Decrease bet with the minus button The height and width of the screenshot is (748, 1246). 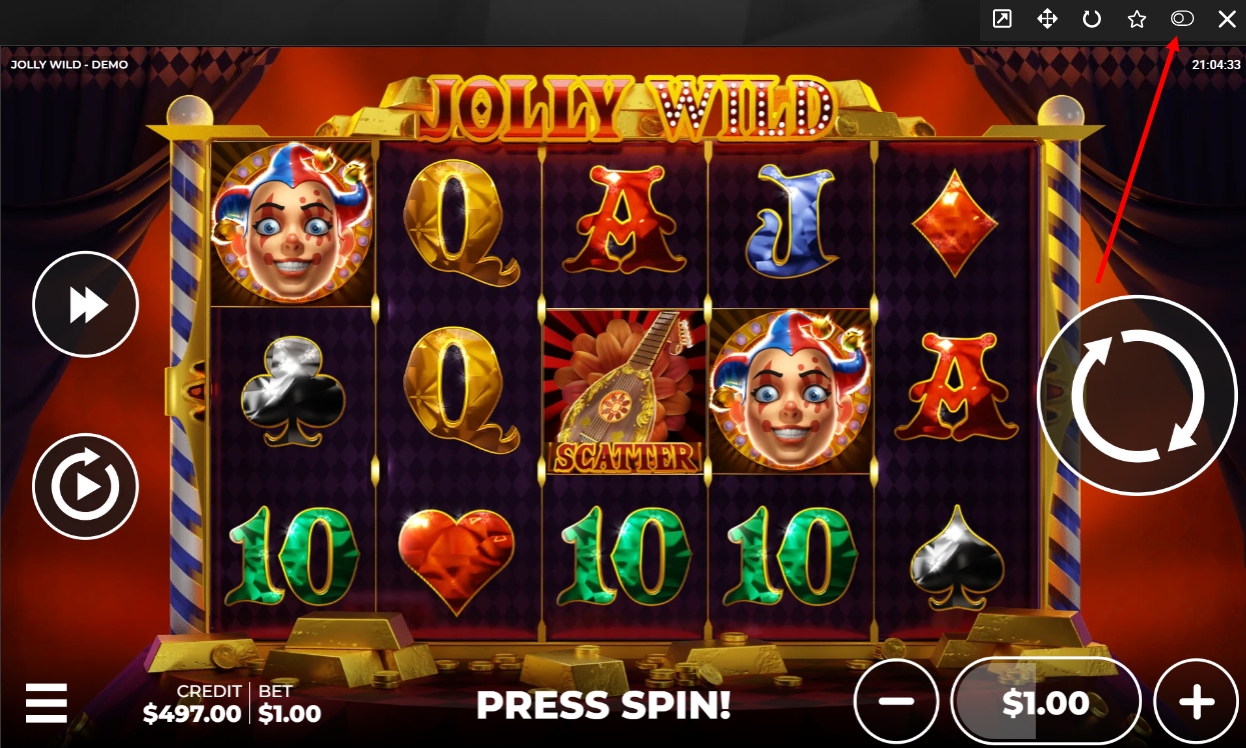point(896,702)
